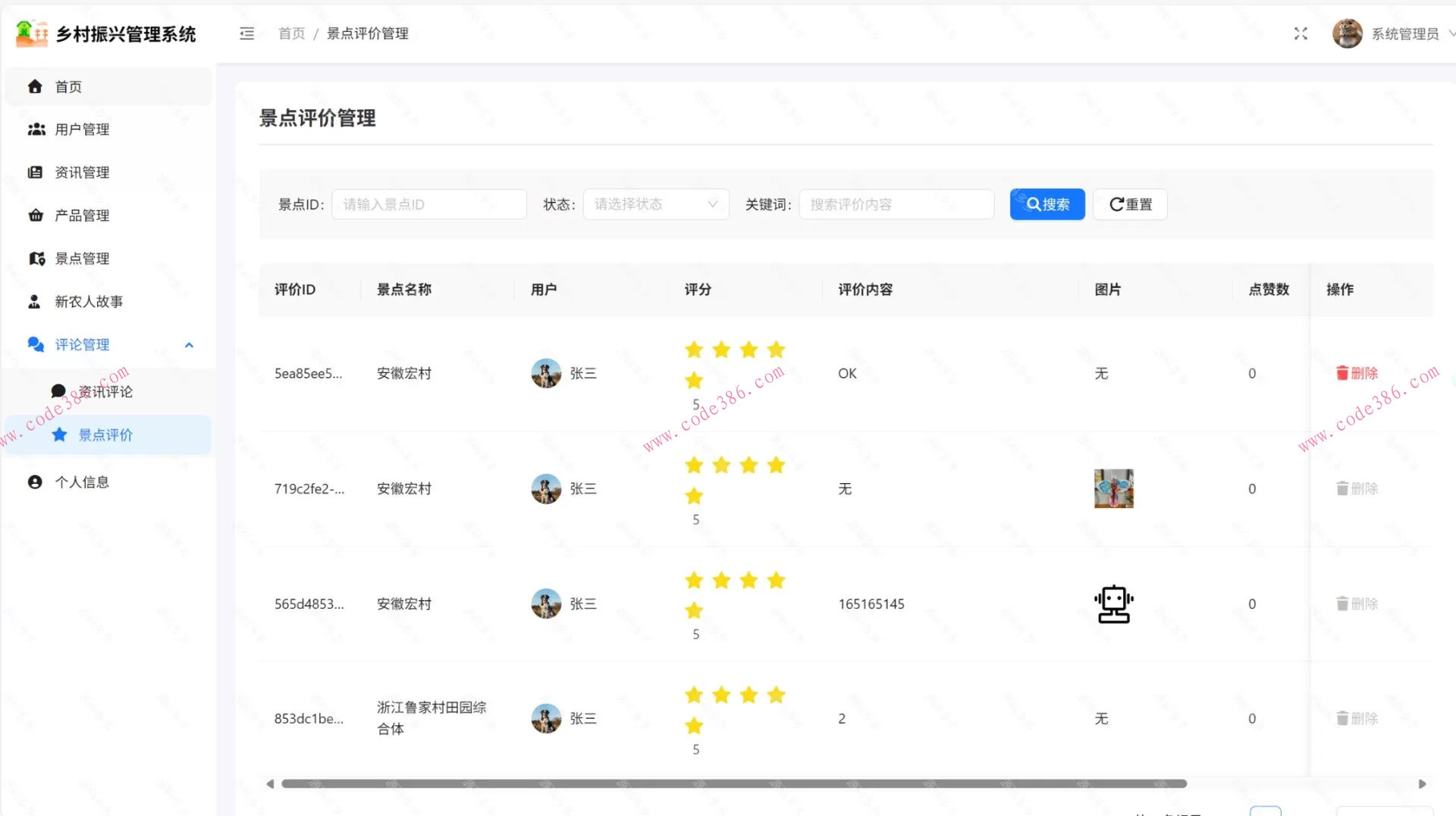
Task: Click the fullscreen toggle icon
Action: tap(1300, 33)
